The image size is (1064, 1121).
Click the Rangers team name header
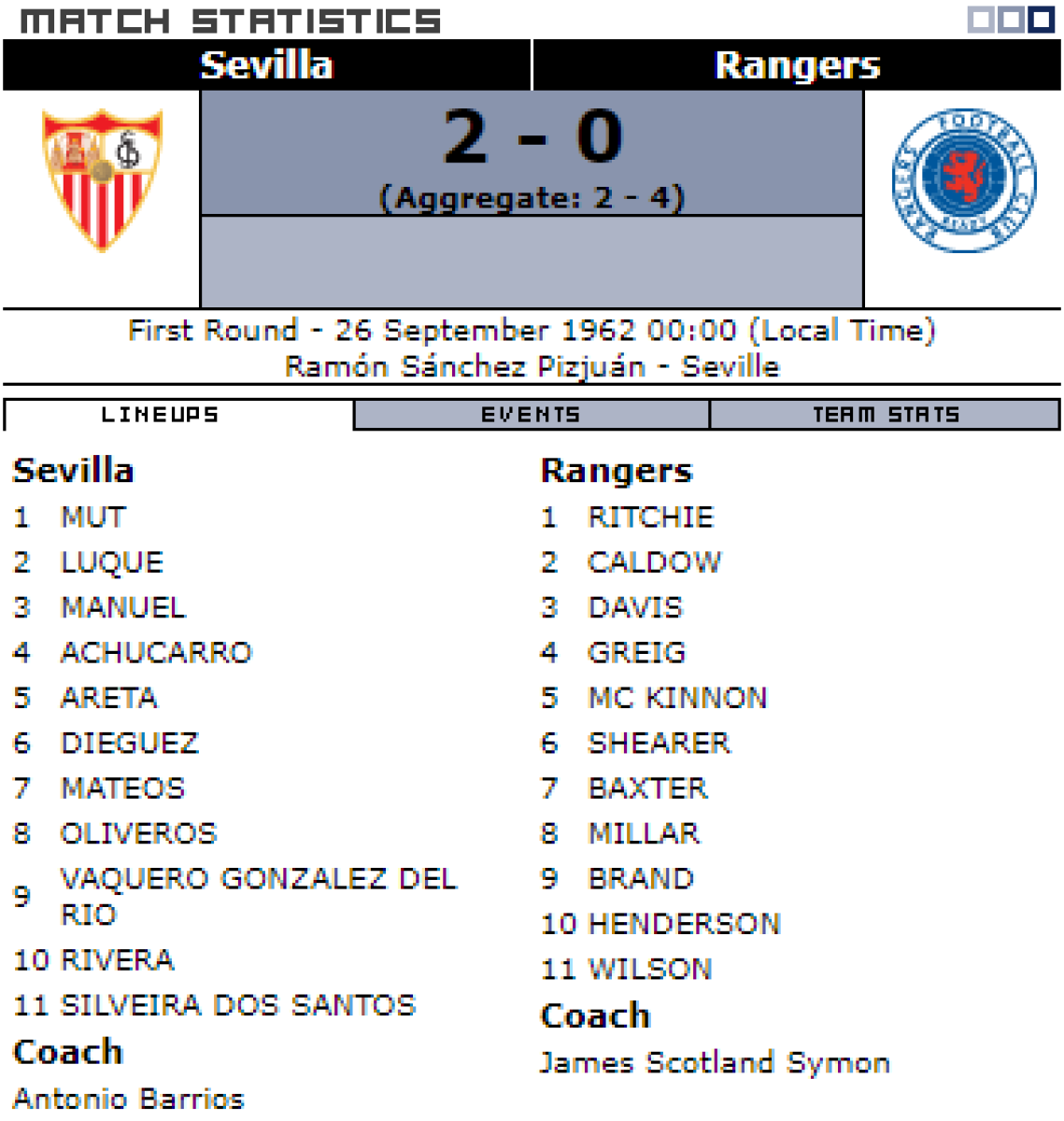797,65
